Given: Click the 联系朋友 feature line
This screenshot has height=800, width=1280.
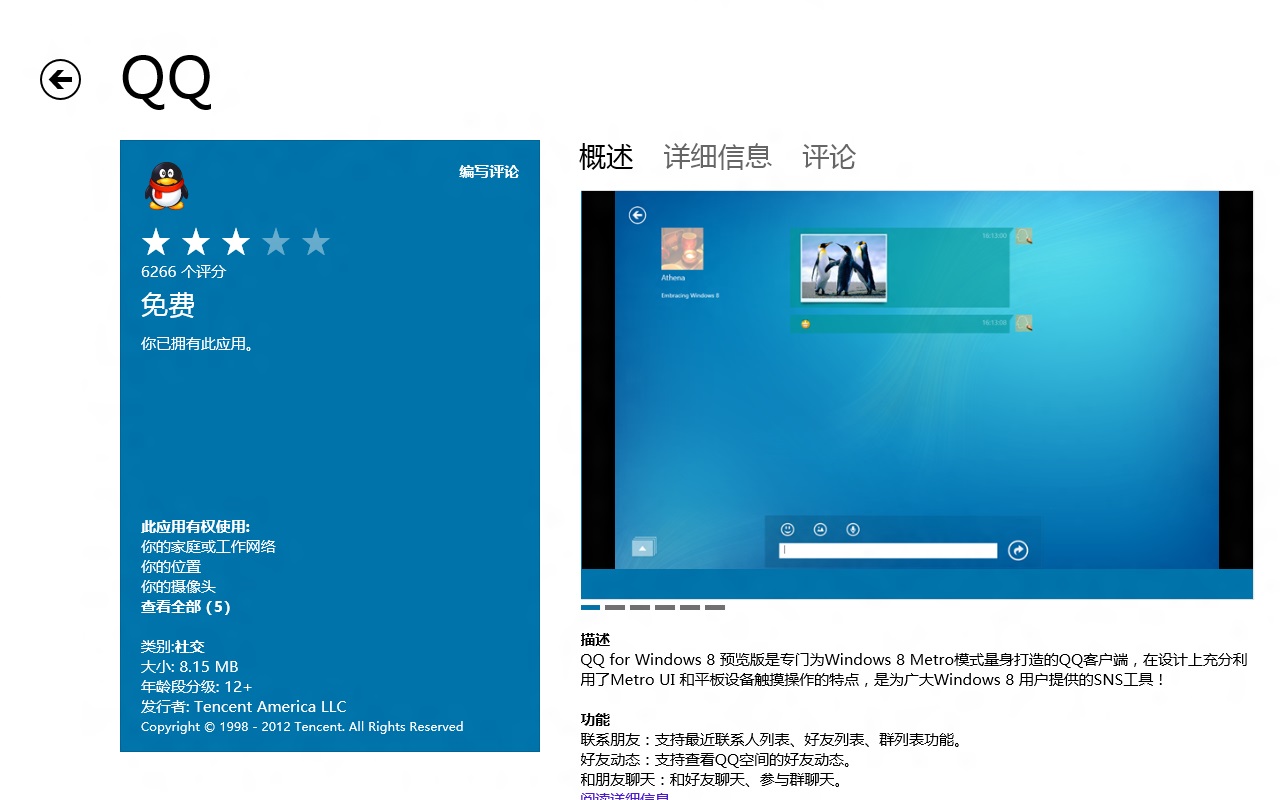Looking at the screenshot, I should [x=772, y=740].
